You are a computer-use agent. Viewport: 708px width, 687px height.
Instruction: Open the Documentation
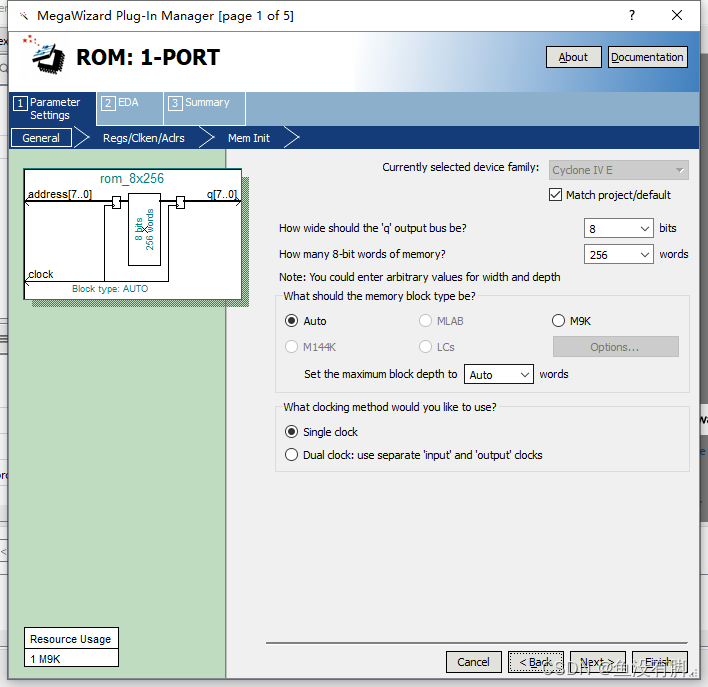tap(647, 57)
